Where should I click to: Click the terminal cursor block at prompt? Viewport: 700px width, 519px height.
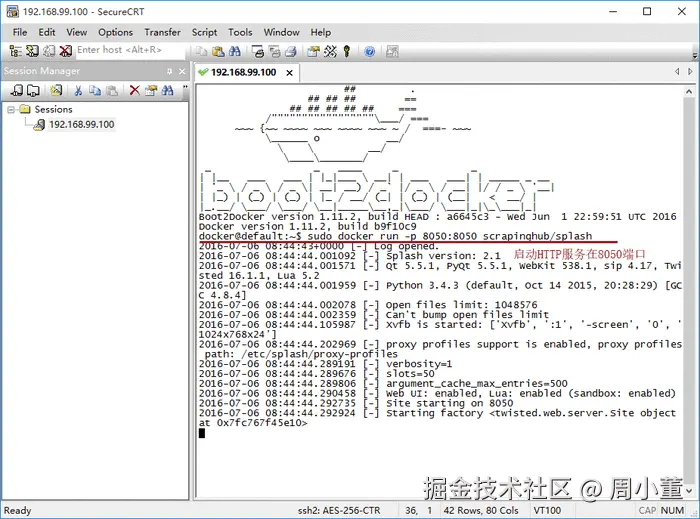tap(202, 433)
